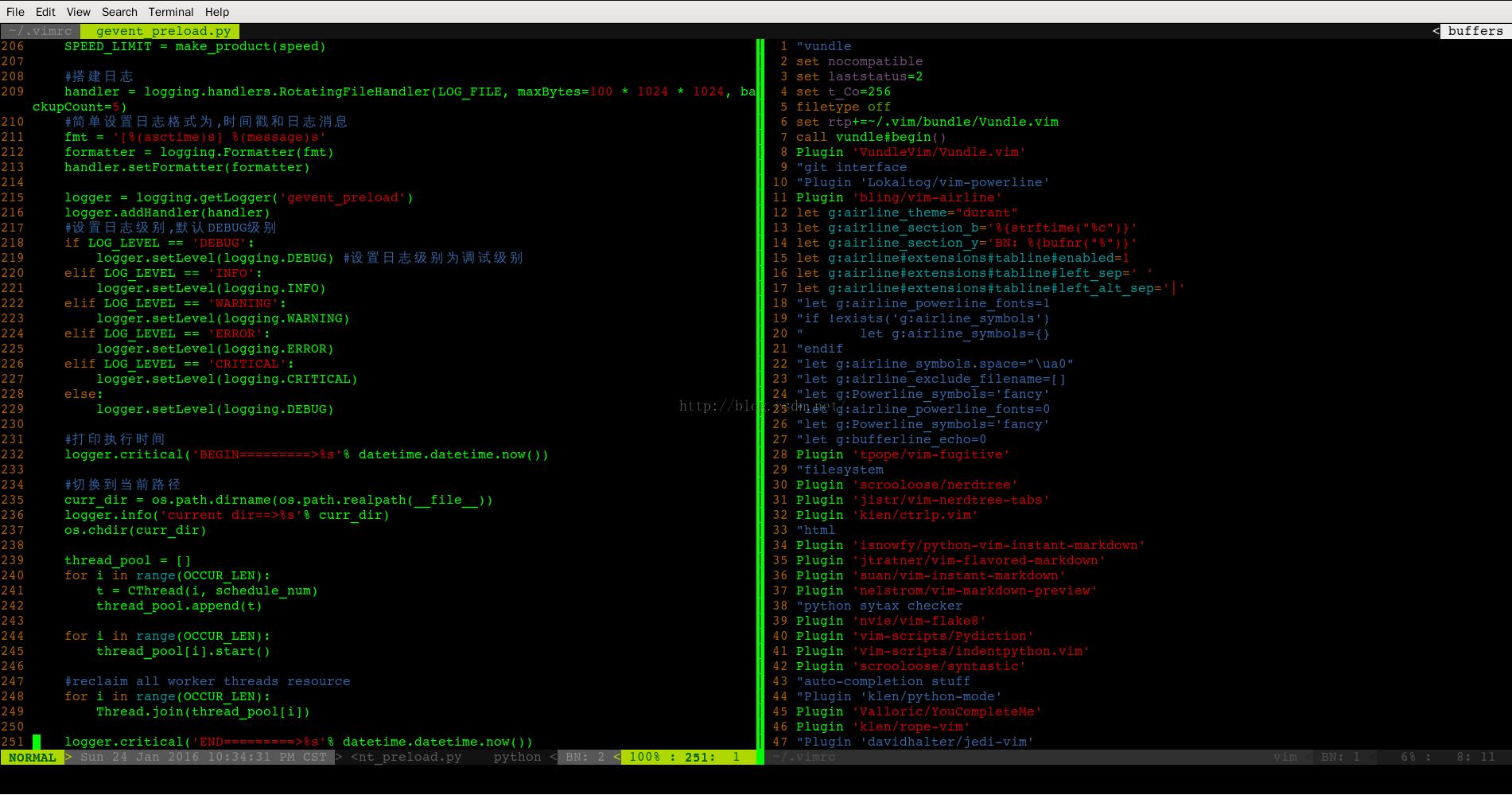The width and height of the screenshot is (1512, 795).
Task: Click the Plugin 'Valloric/YouCompleteMe' line
Action: click(919, 711)
